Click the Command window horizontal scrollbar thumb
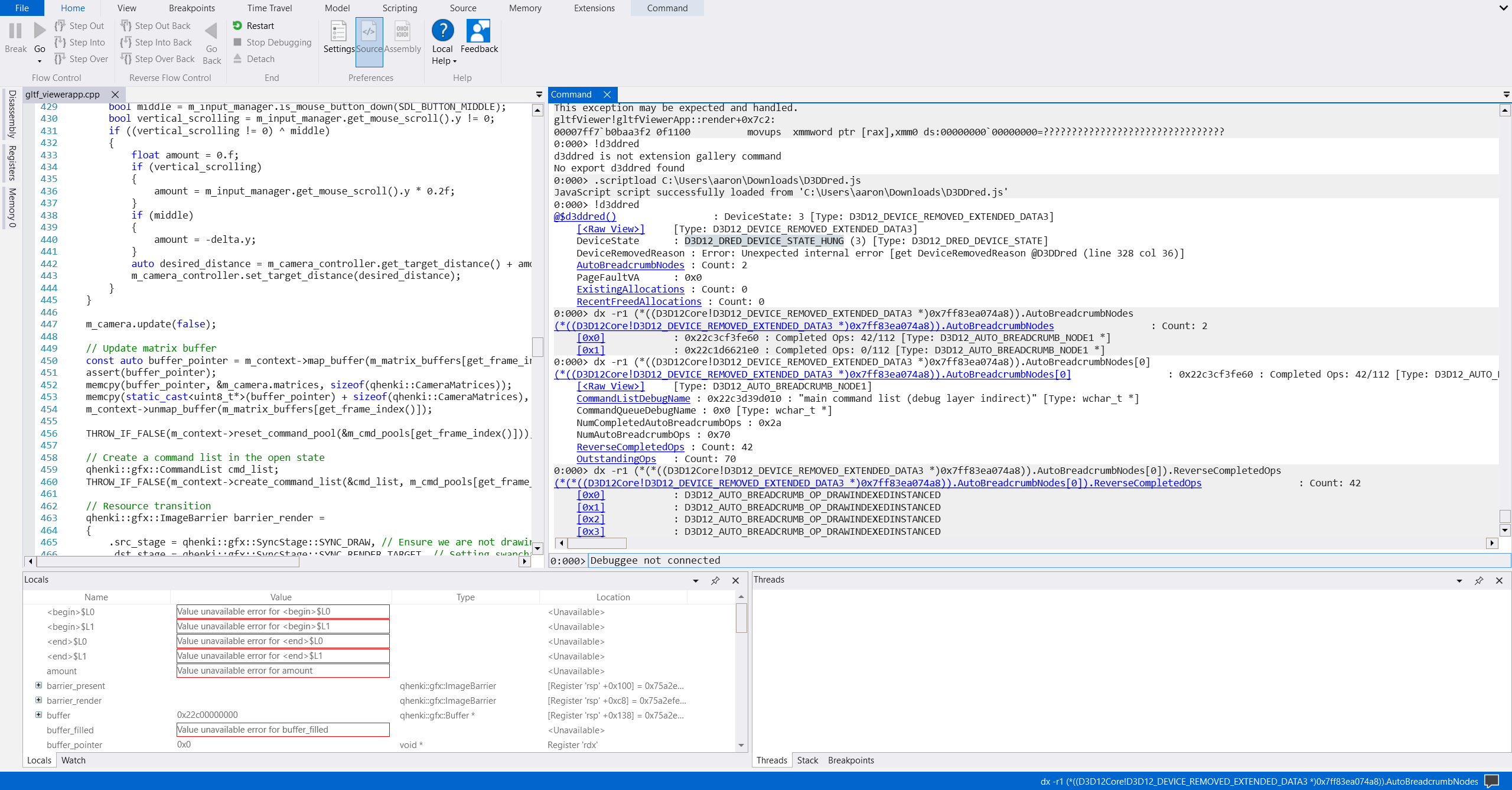Image resolution: width=1512 pixels, height=790 pixels. tap(597, 543)
